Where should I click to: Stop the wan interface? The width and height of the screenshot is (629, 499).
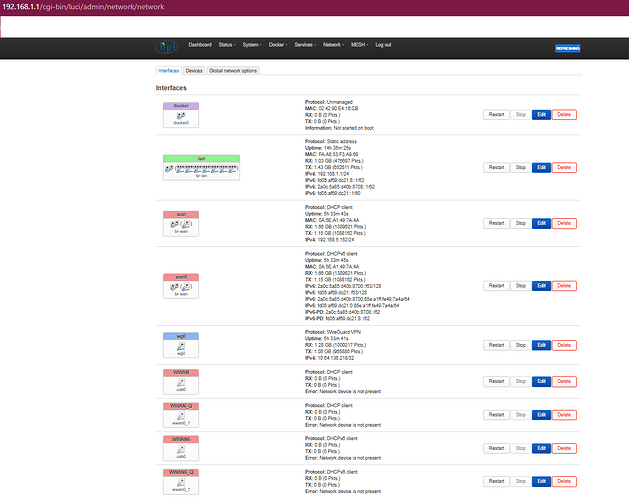click(x=521, y=223)
